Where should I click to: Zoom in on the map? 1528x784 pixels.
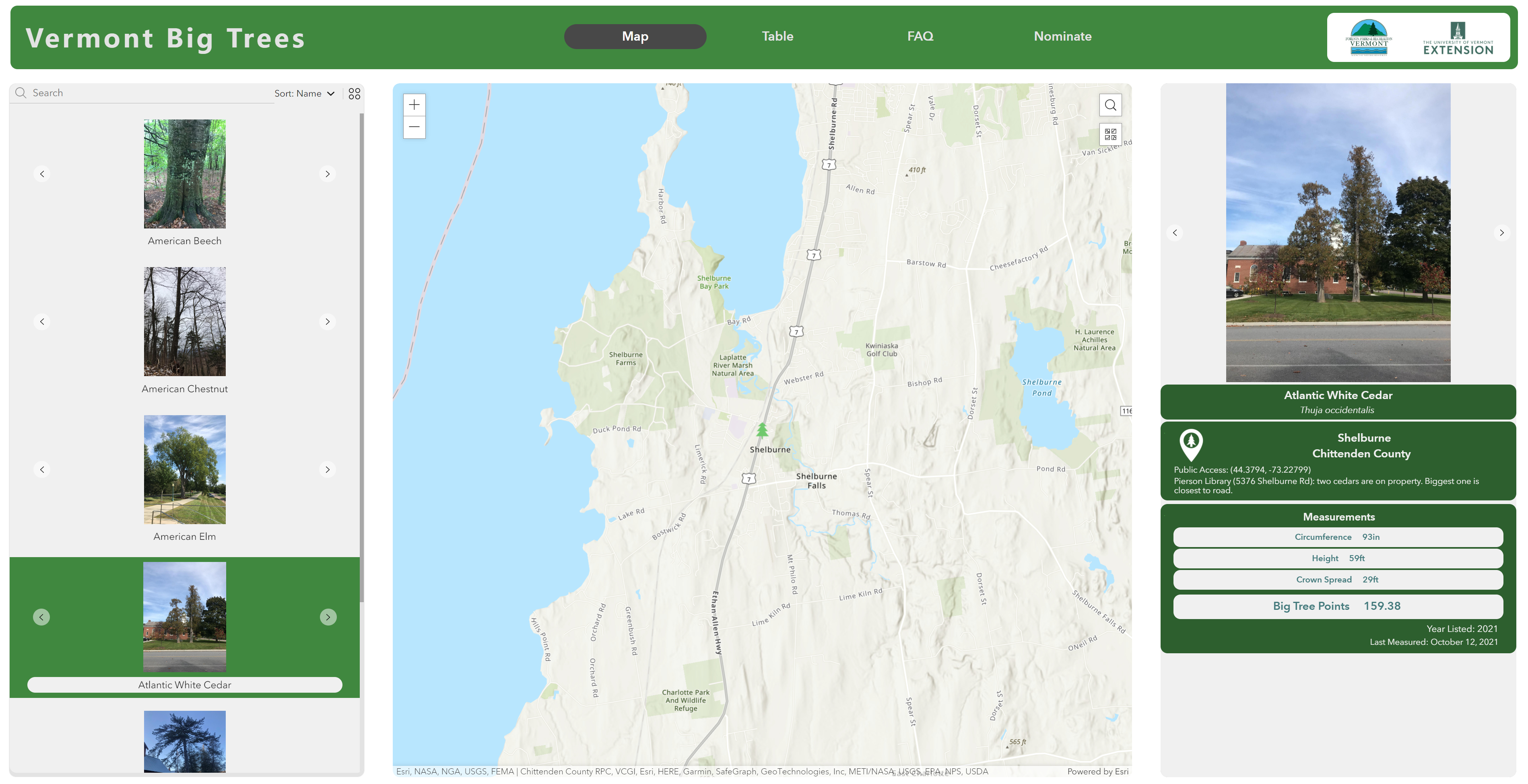[414, 105]
